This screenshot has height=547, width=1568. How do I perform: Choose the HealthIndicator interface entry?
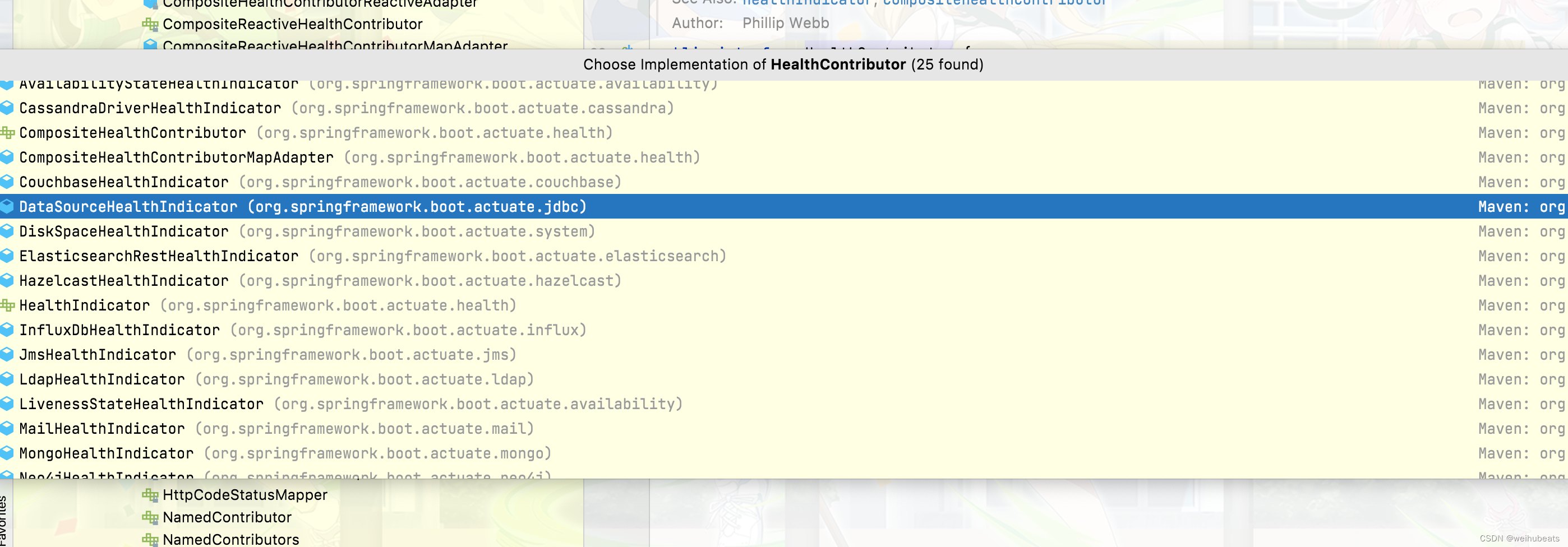click(784, 305)
